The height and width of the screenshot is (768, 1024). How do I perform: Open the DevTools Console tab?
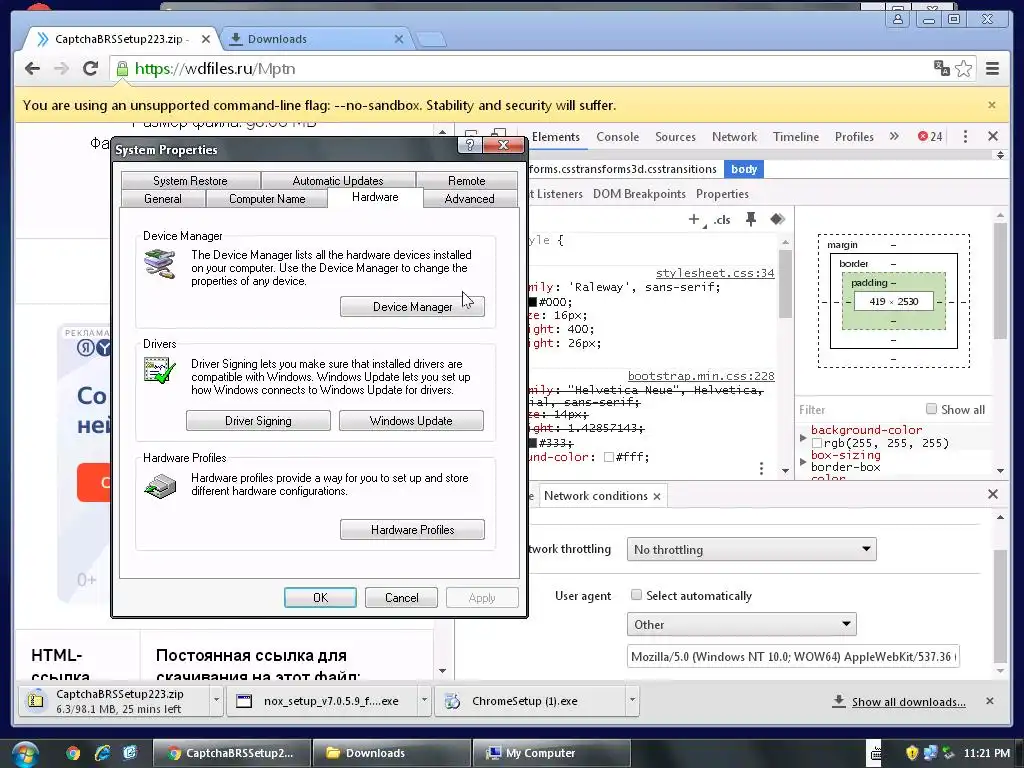[617, 136]
